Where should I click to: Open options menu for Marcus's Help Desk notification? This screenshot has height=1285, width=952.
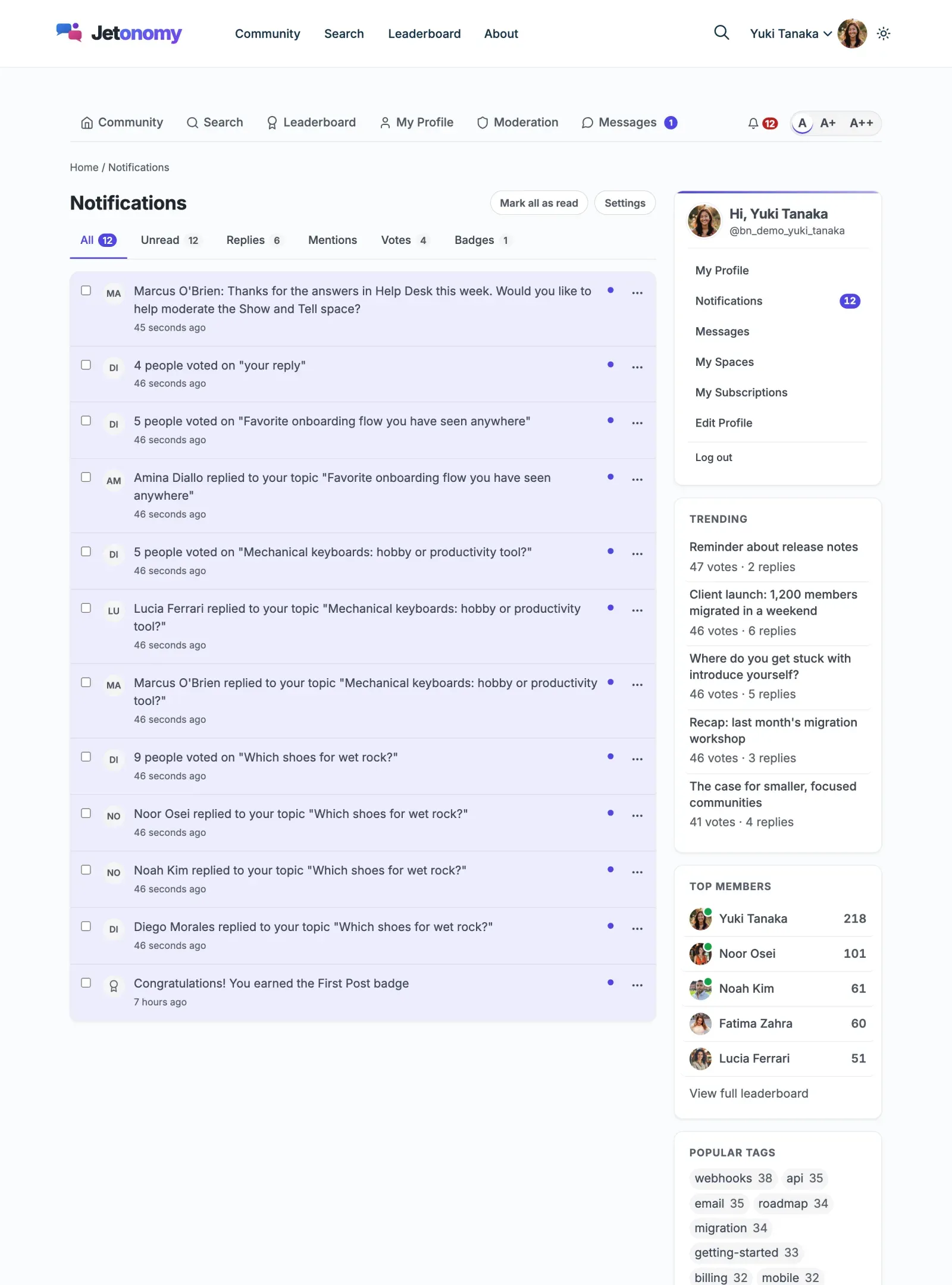[x=637, y=293]
